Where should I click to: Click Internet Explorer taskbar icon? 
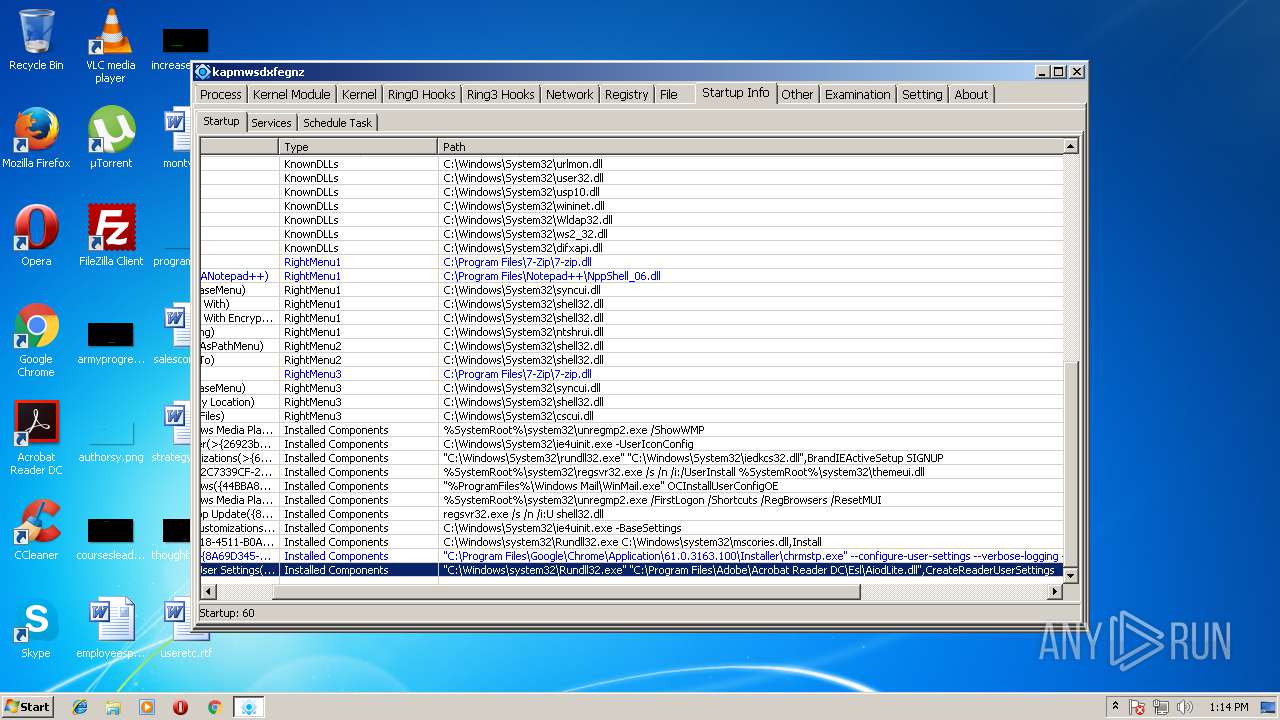click(x=80, y=707)
